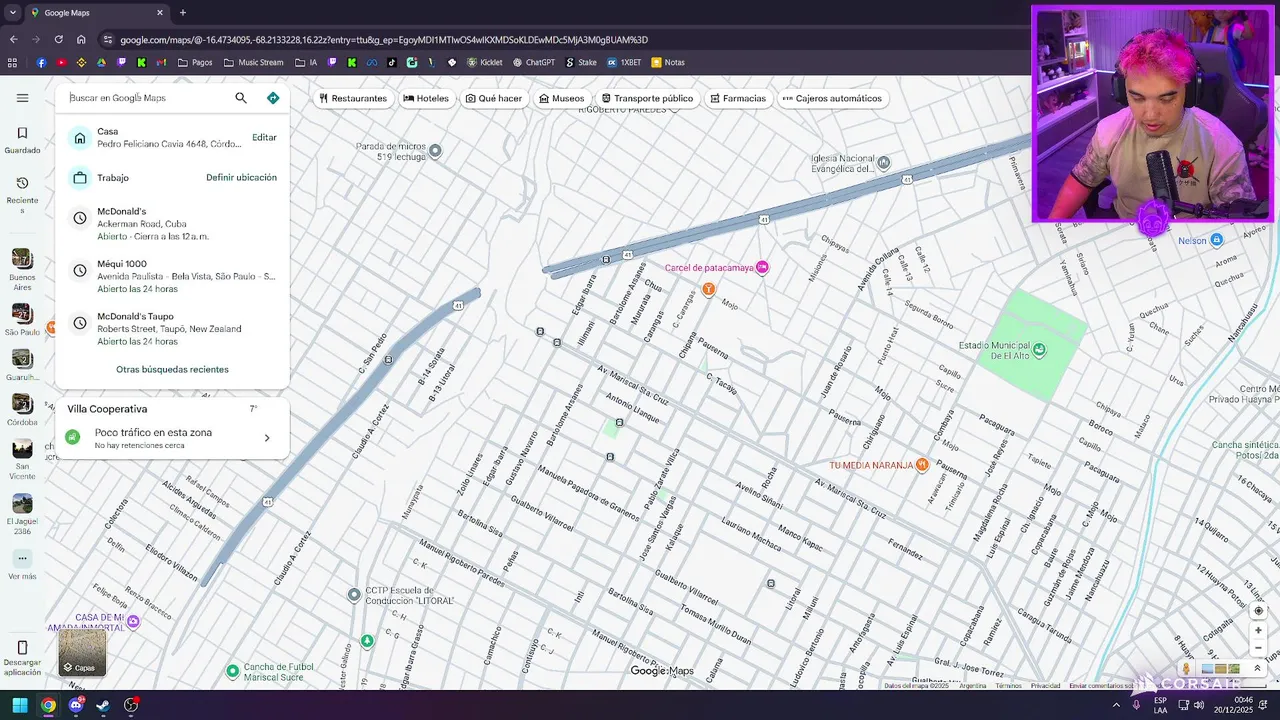The width and height of the screenshot is (1280, 720).
Task: Expand the Villa Cooperativa traffic card chevron
Action: pos(267,438)
